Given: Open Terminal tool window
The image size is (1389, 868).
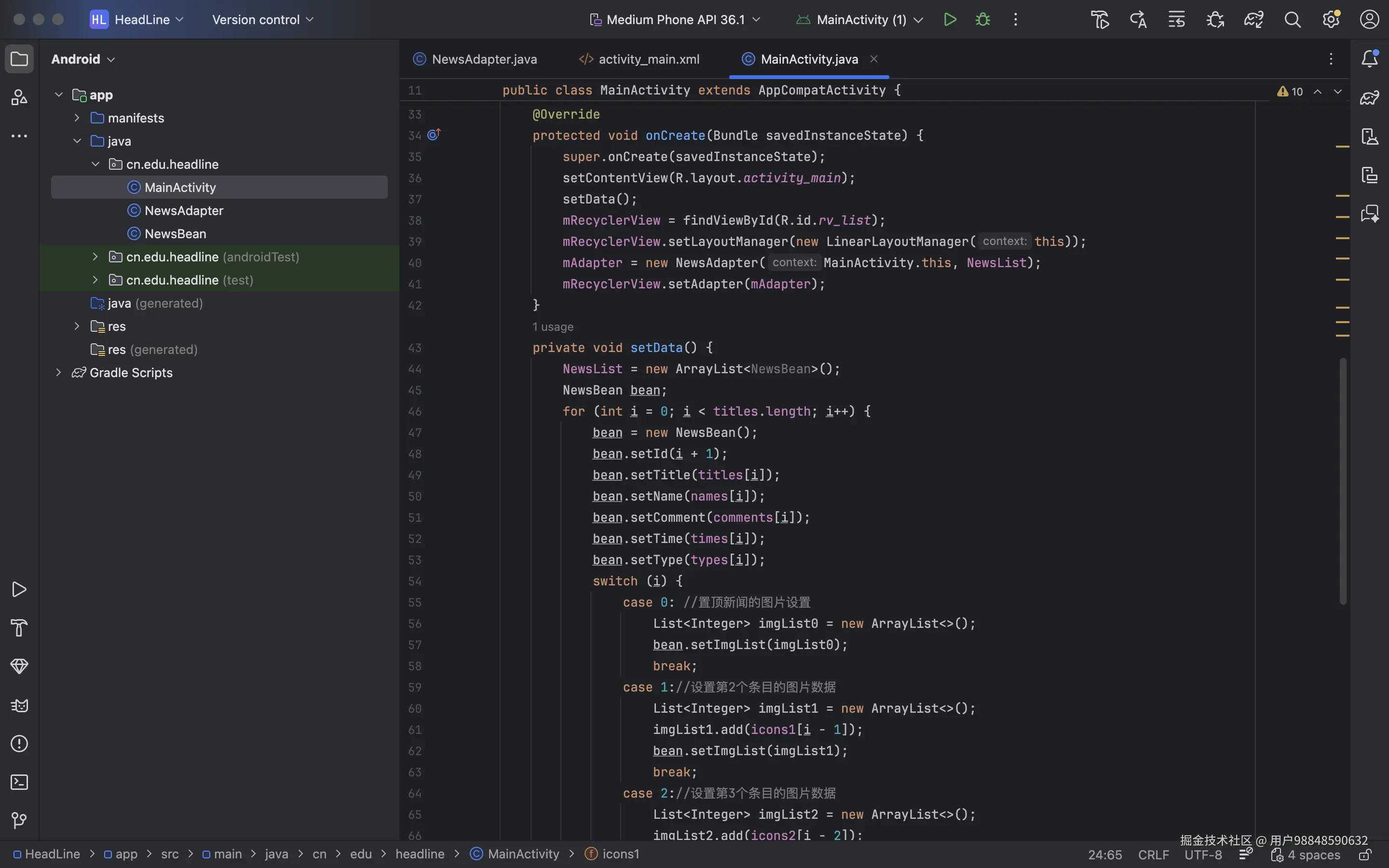Looking at the screenshot, I should [19, 783].
